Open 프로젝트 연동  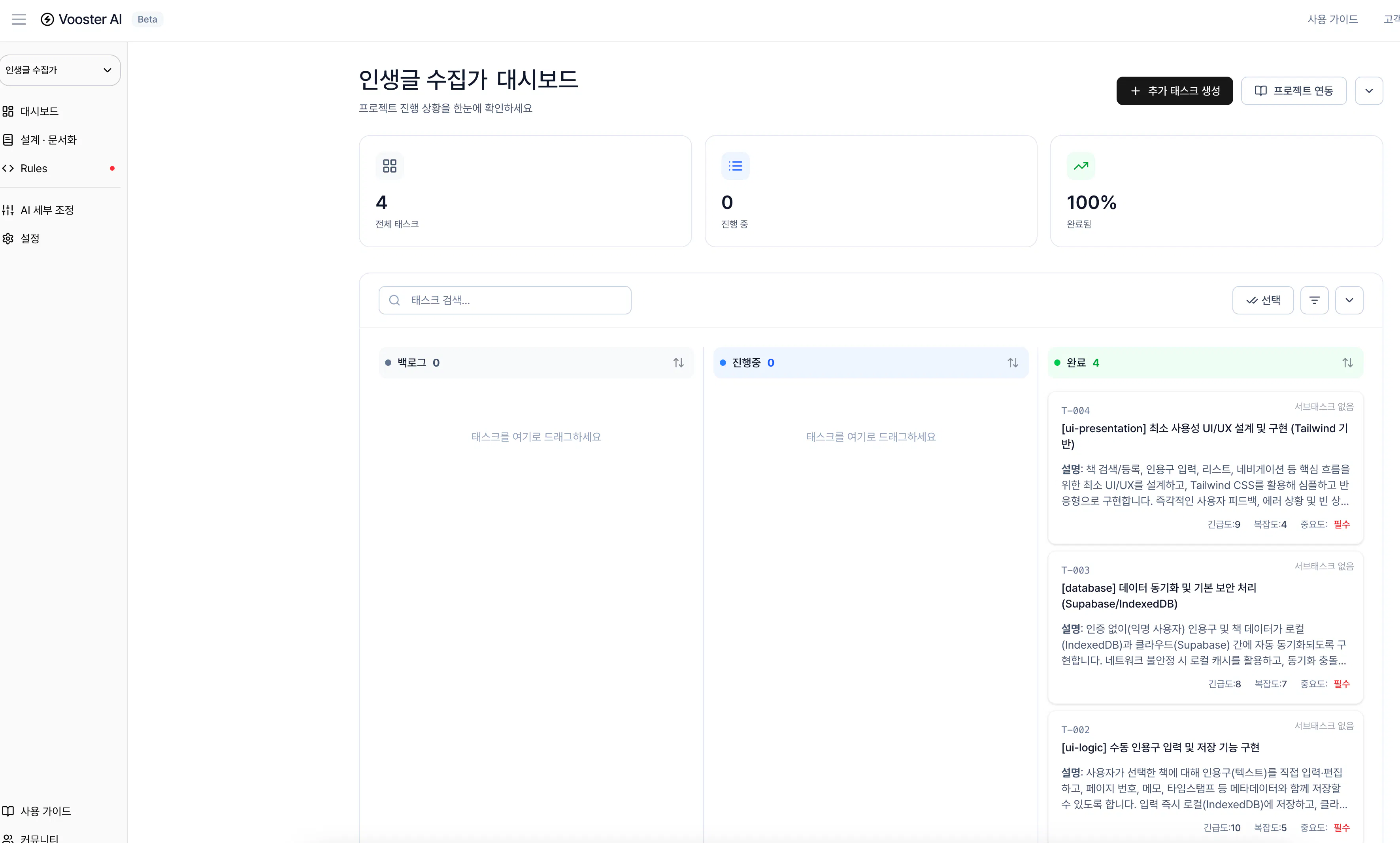[1294, 90]
